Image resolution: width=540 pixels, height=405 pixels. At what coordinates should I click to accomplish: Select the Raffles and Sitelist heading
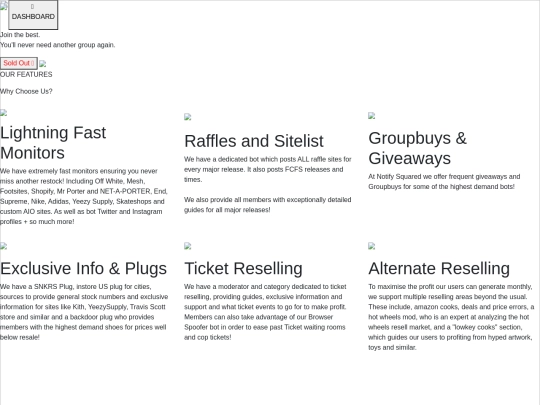(x=254, y=141)
